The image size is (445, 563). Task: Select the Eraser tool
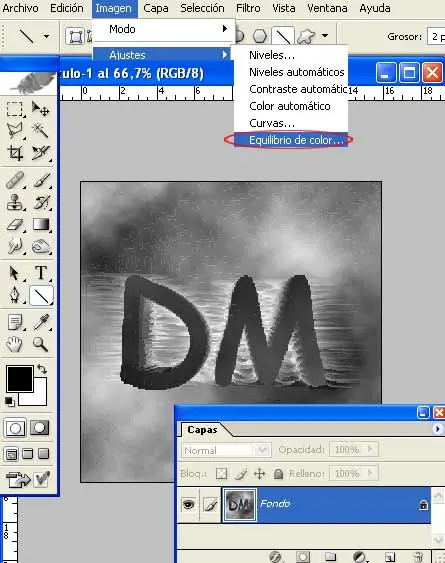(x=15, y=225)
